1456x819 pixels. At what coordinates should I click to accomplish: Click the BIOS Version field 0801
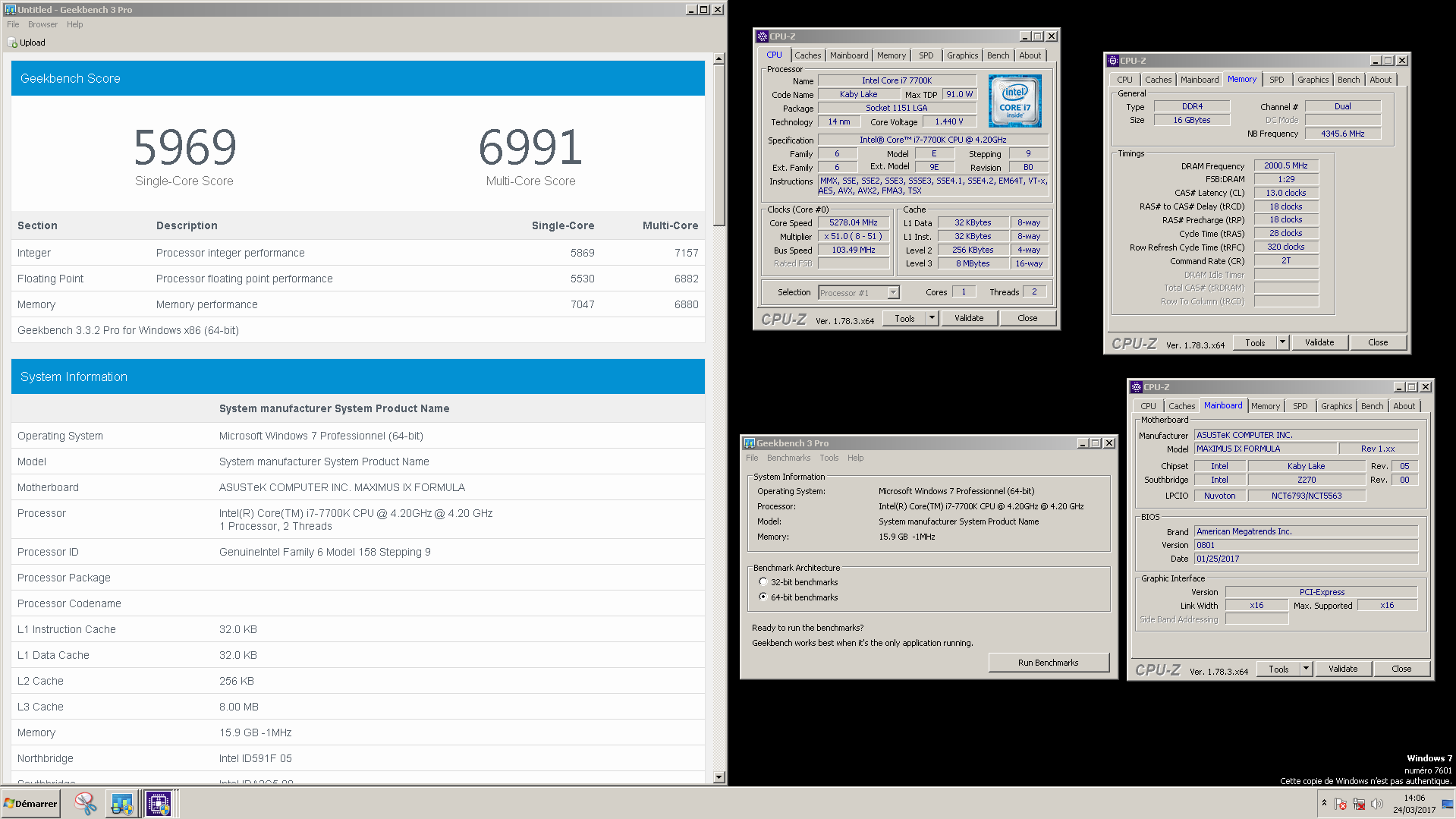pos(1306,545)
